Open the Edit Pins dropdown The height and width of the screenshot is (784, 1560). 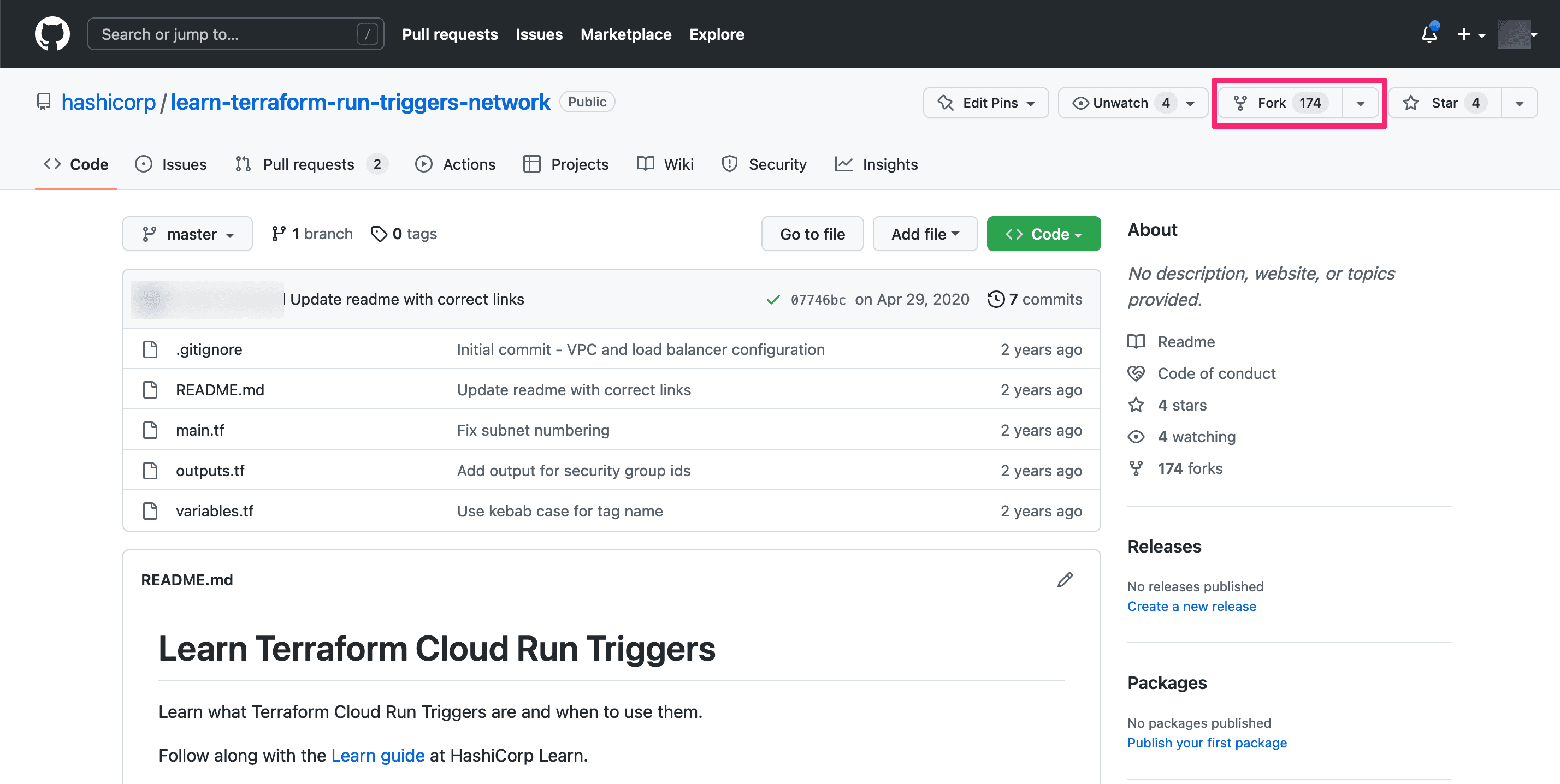coord(986,103)
